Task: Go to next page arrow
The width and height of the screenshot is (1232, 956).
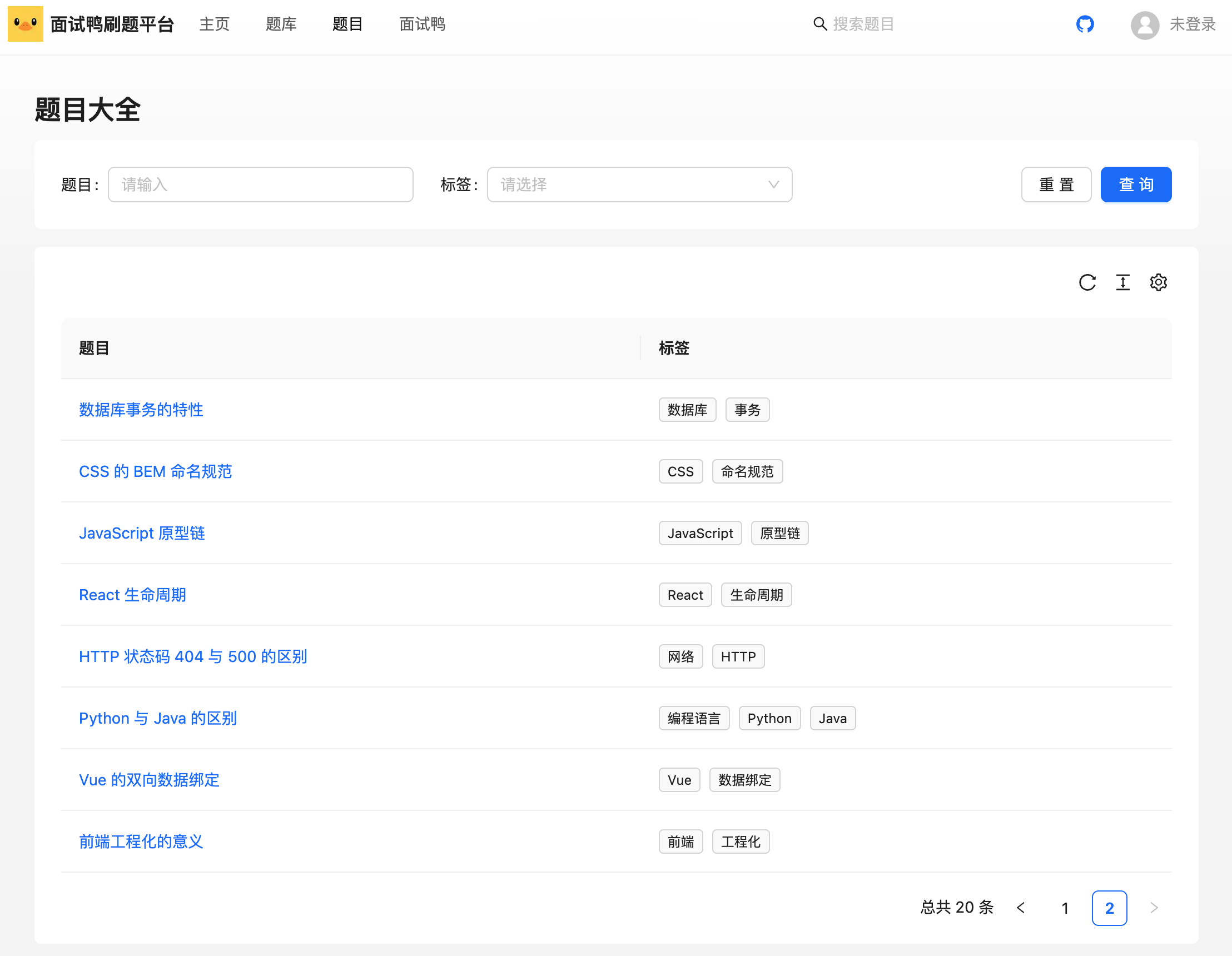Action: [1154, 908]
